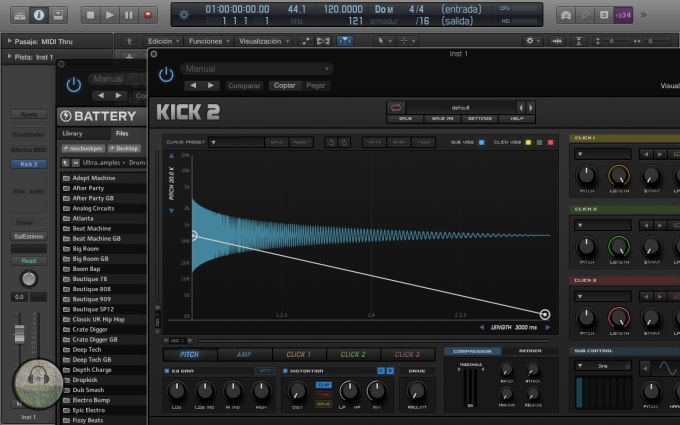This screenshot has height=425, width=680.
Task: Enable the purple count-in 1234 button
Action: (x=623, y=15)
